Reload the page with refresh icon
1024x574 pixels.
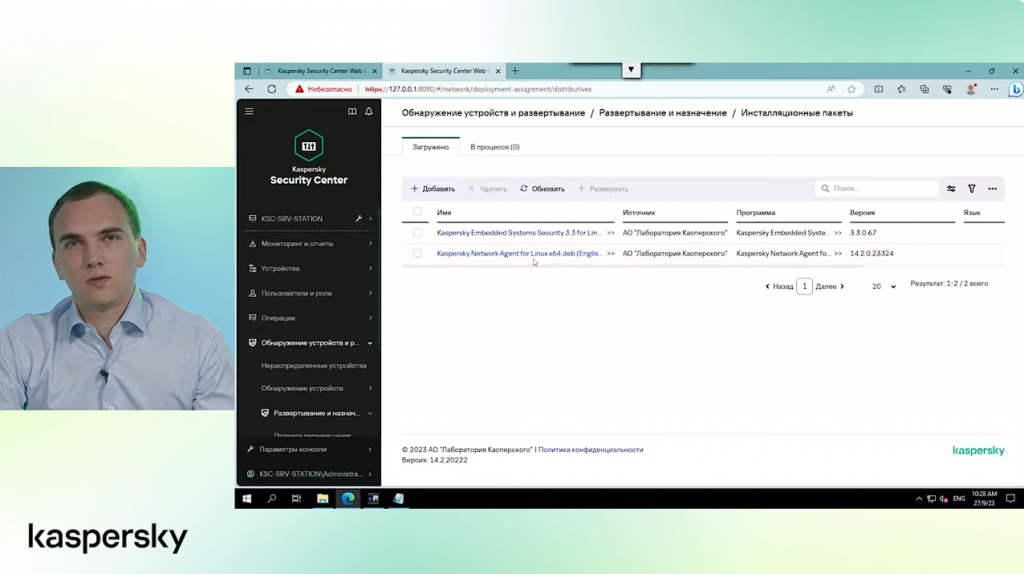(272, 89)
